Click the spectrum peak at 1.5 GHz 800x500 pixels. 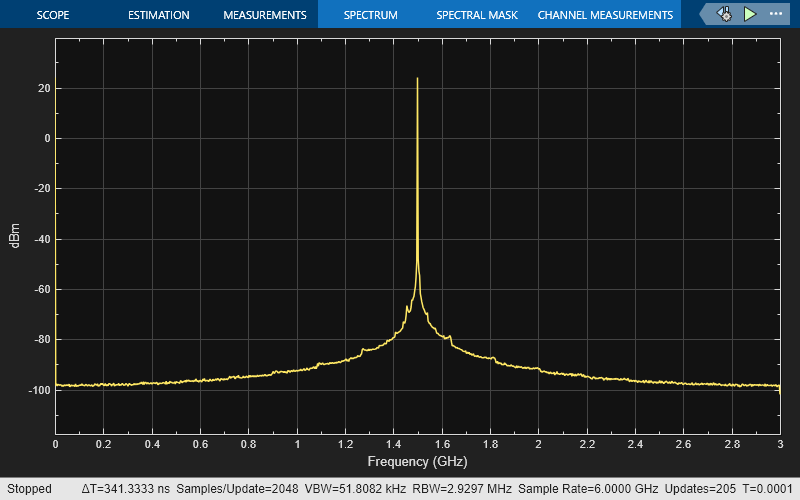pos(417,79)
